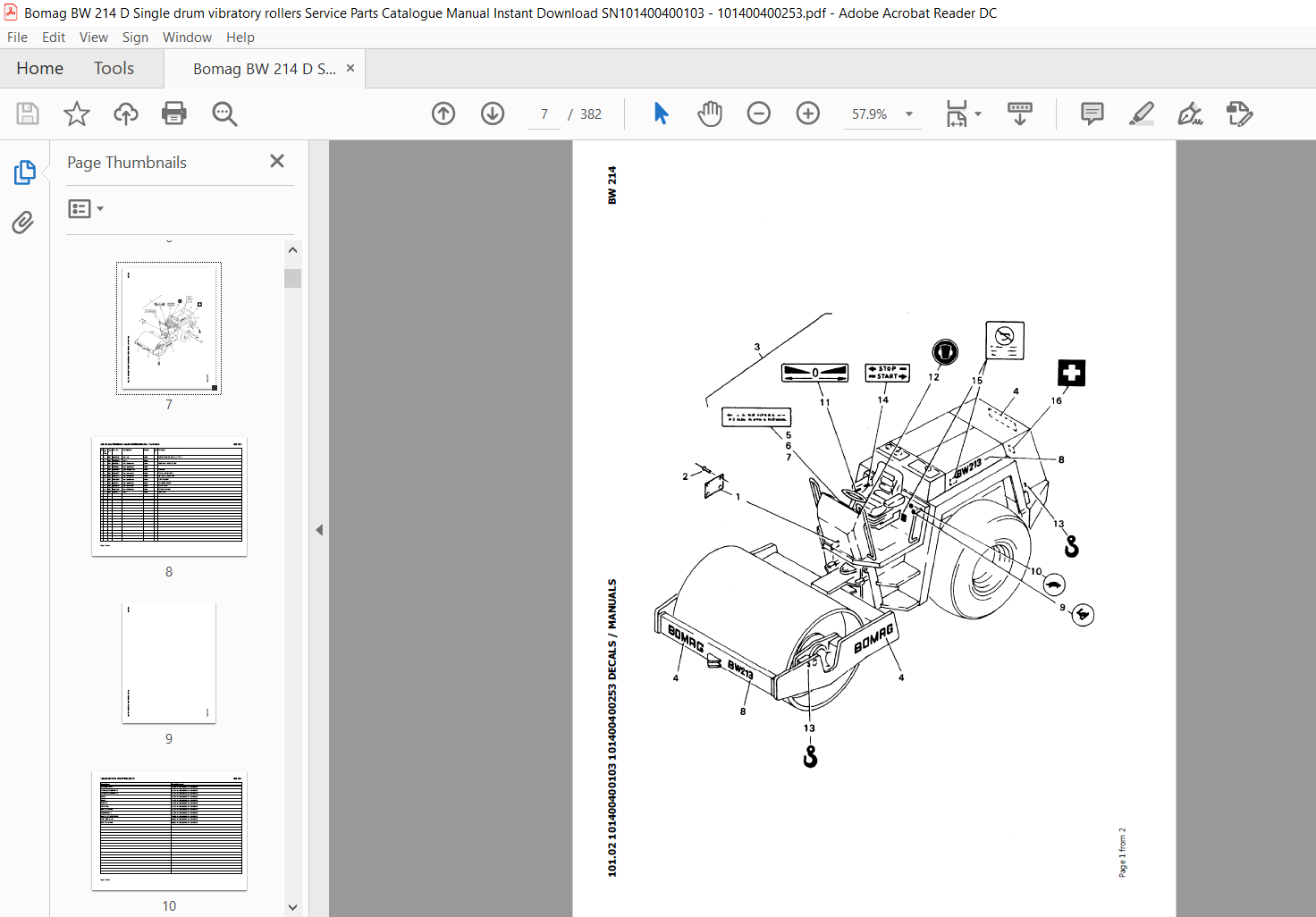Open the thumbnails options menu button
This screenshot has width=1316, height=917.
pyautogui.click(x=86, y=208)
